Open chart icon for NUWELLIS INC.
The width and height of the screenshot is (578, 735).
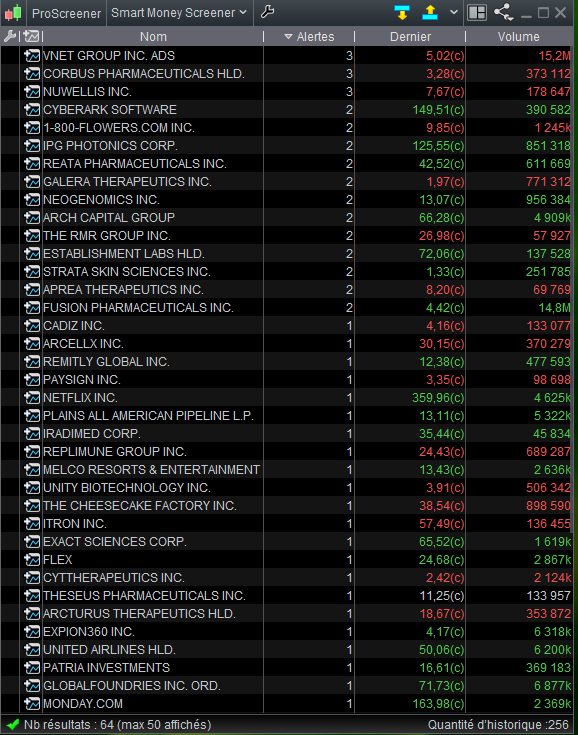(32, 92)
